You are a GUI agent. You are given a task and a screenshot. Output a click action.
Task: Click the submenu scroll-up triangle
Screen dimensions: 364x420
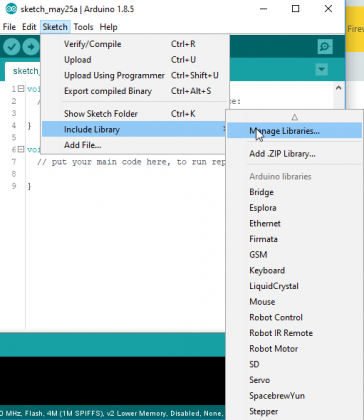[294, 117]
